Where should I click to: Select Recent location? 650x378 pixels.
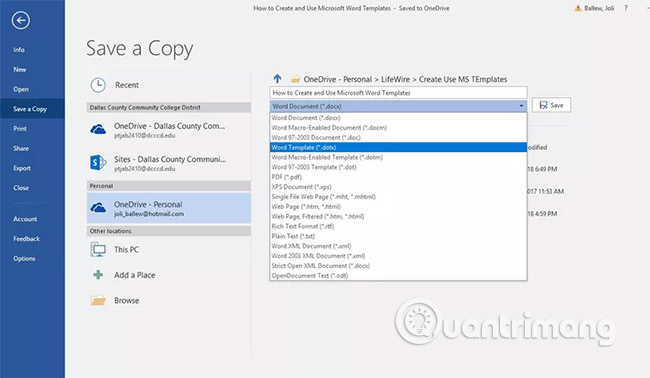(x=168, y=85)
